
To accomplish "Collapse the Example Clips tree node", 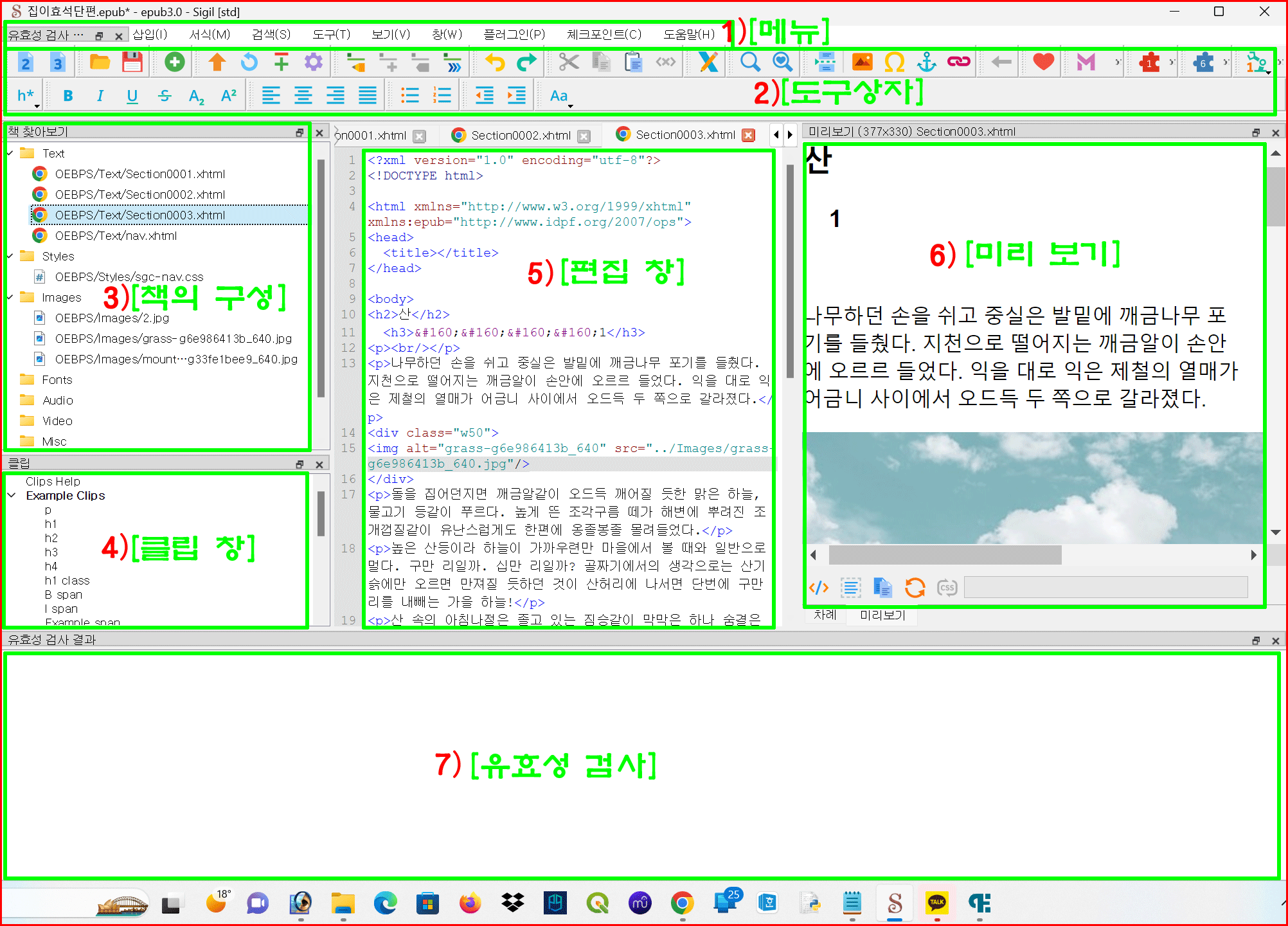I will [x=12, y=496].
